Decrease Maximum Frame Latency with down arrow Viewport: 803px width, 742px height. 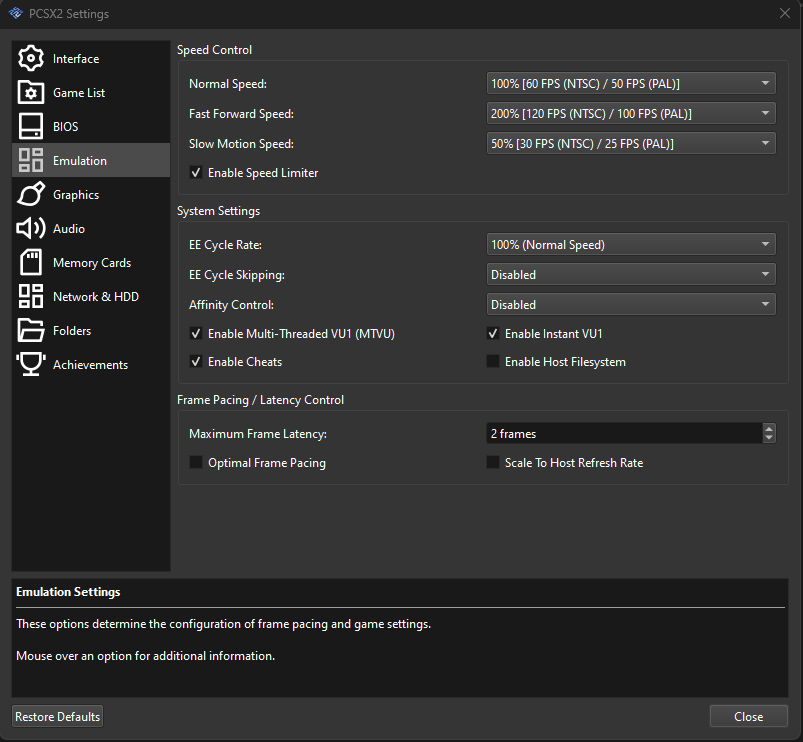(769, 438)
